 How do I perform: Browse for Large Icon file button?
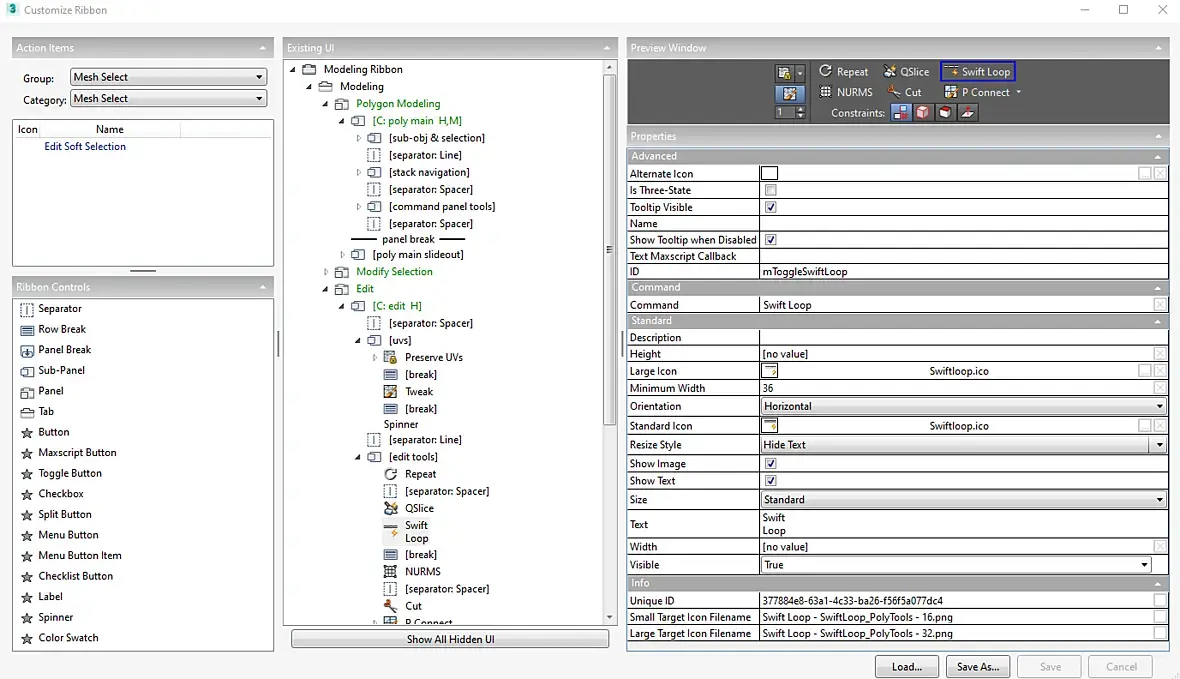pyautogui.click(x=1144, y=371)
